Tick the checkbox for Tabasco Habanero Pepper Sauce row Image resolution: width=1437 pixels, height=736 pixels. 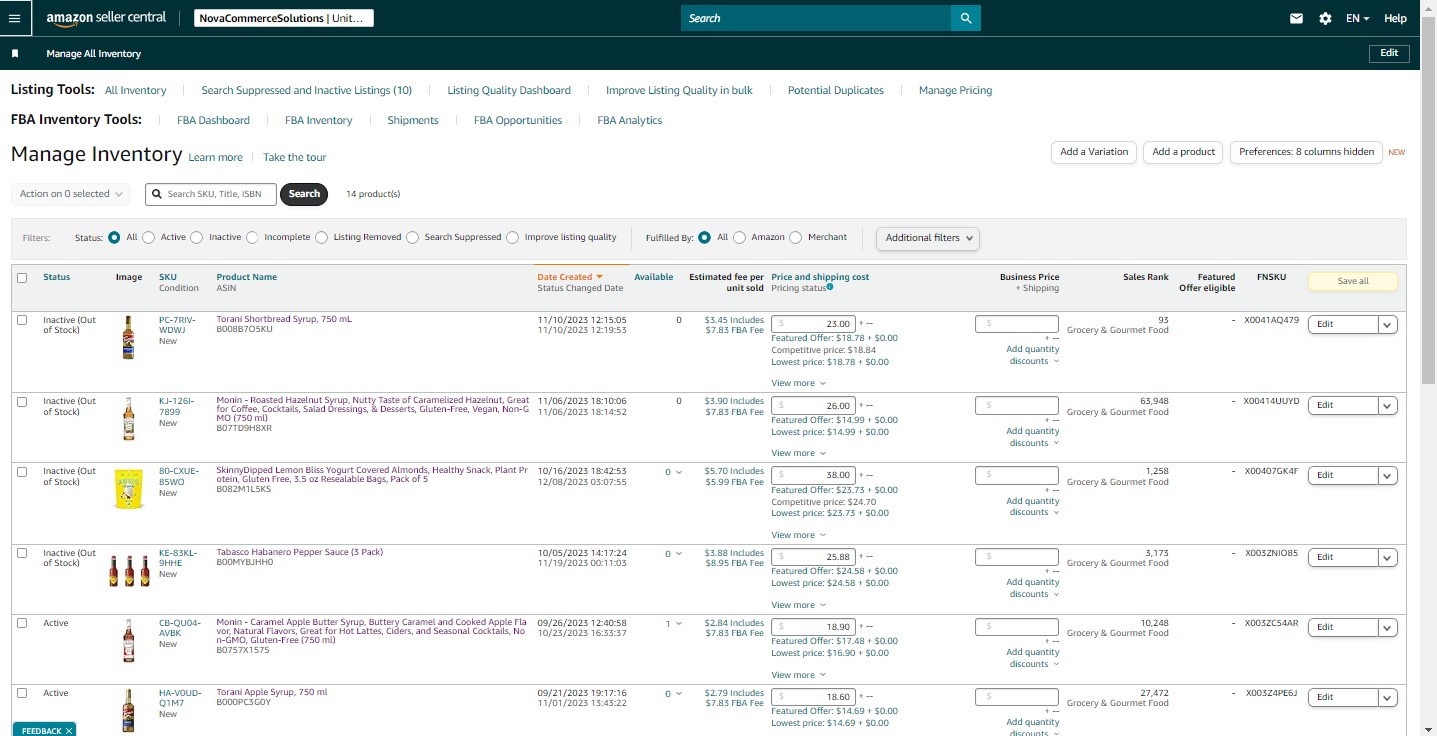click(x=22, y=553)
